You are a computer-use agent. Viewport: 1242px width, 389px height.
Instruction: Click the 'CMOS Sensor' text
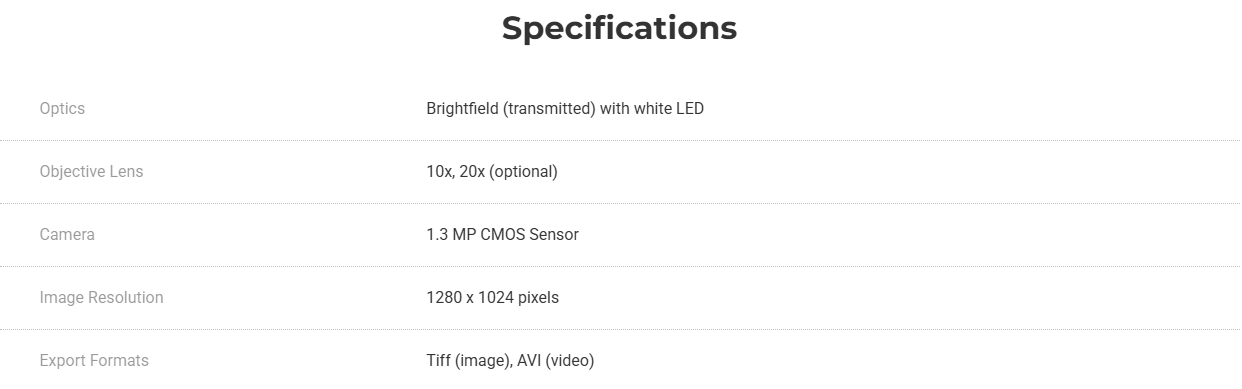coord(528,234)
